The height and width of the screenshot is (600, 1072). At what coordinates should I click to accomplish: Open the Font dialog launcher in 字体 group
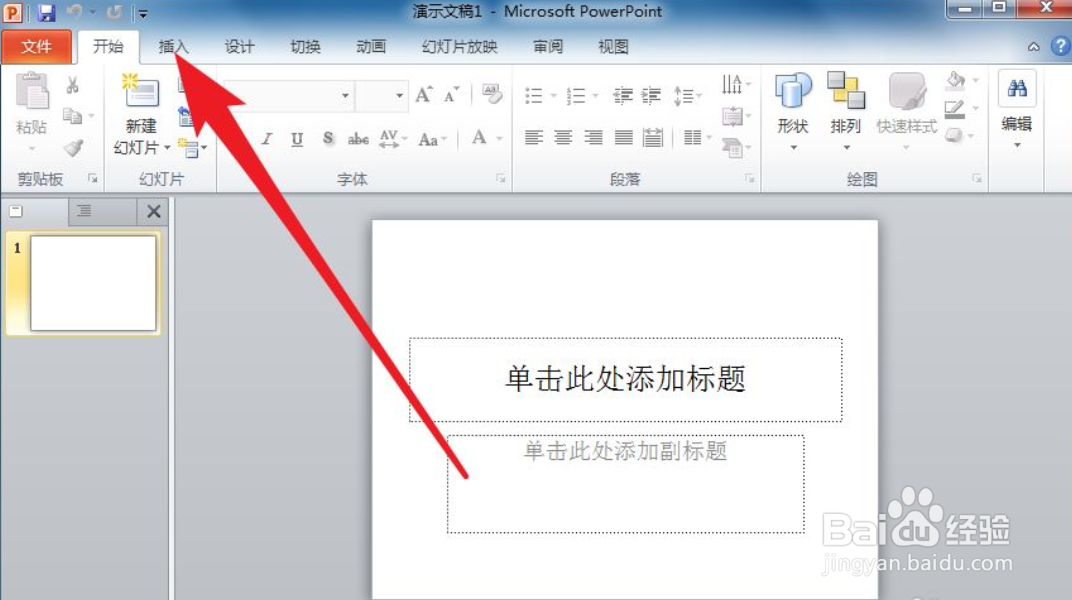point(500,178)
